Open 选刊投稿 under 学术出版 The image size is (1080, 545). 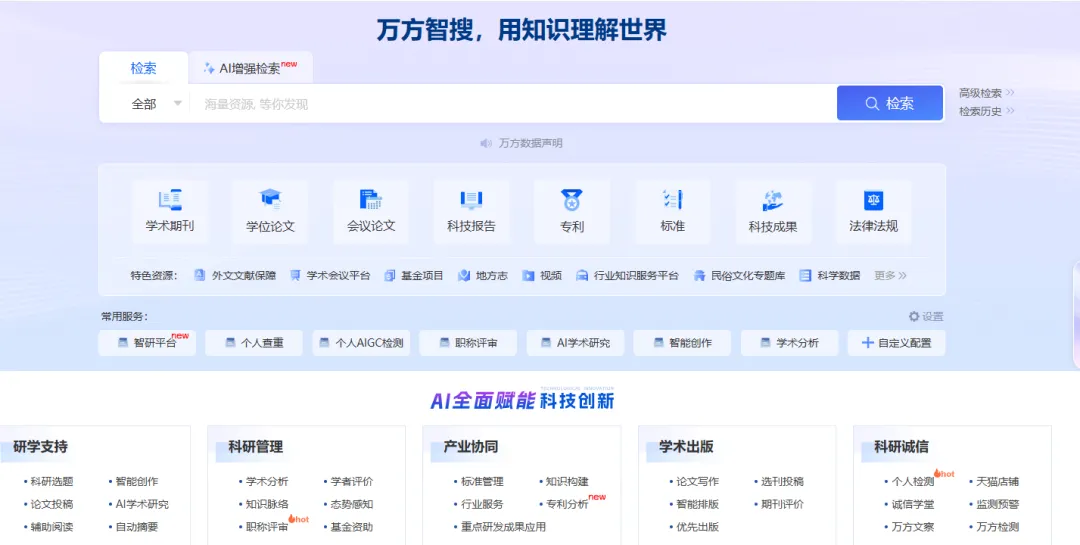782,482
